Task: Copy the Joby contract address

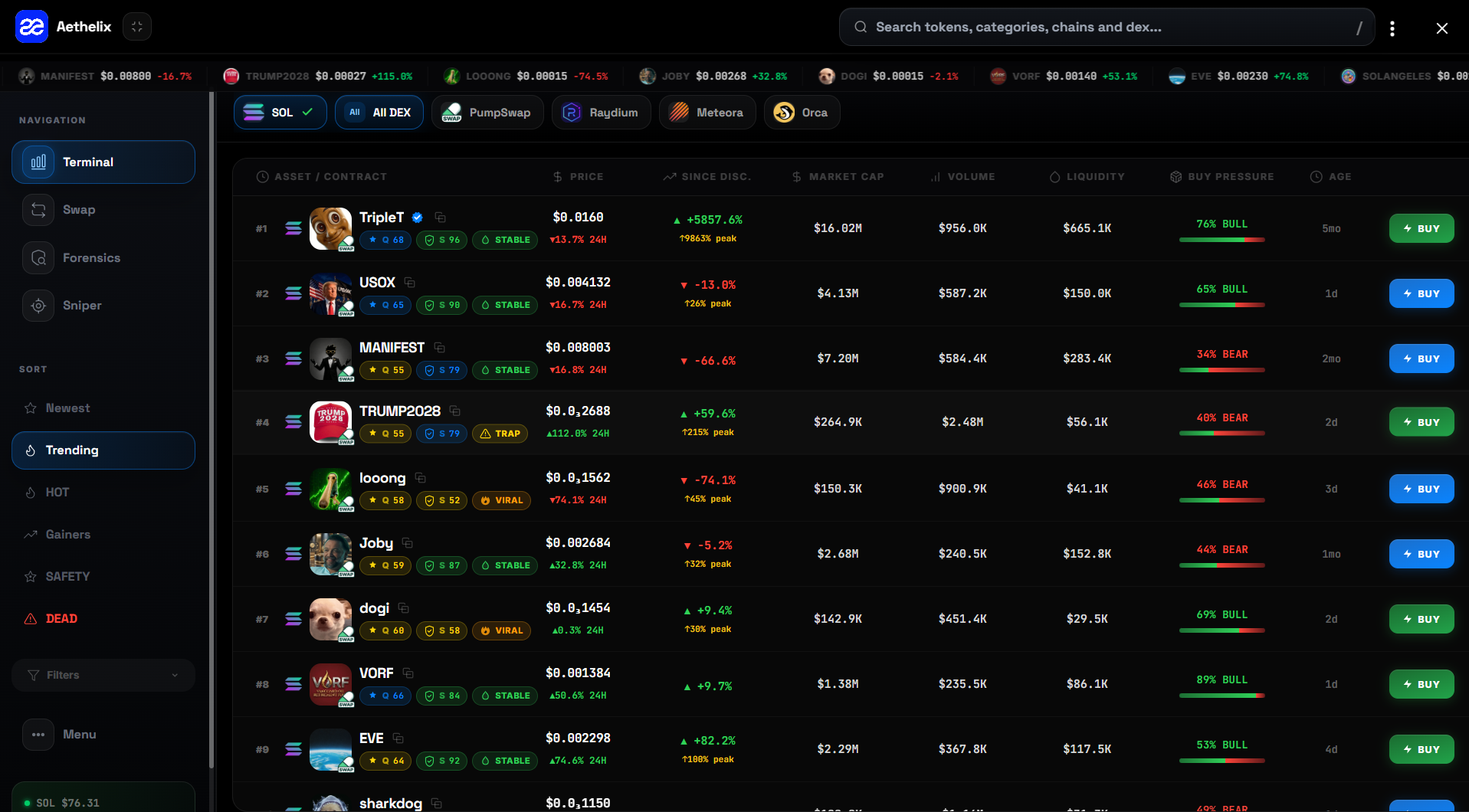Action: [408, 543]
